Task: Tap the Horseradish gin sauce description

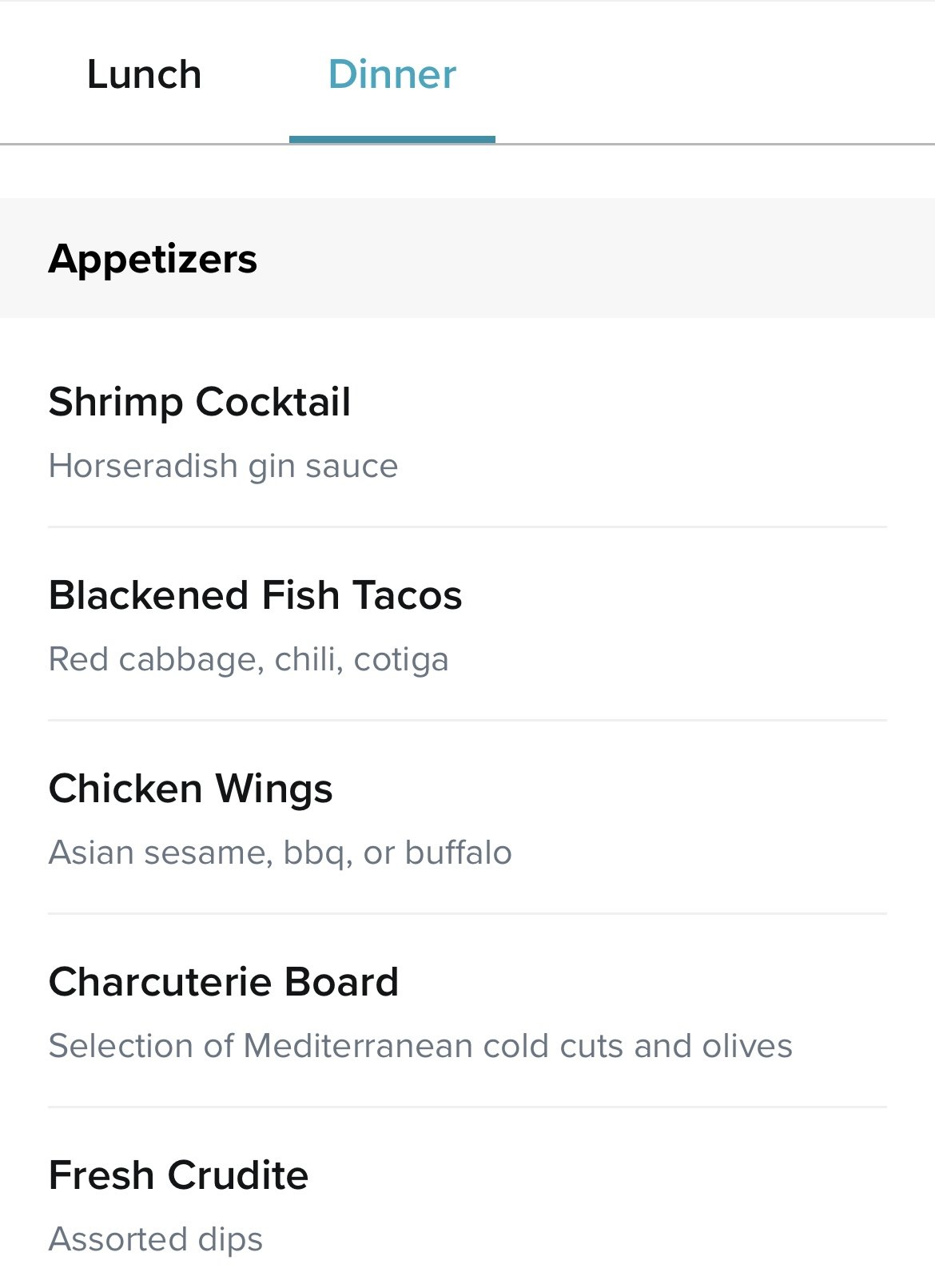Action: 223,466
